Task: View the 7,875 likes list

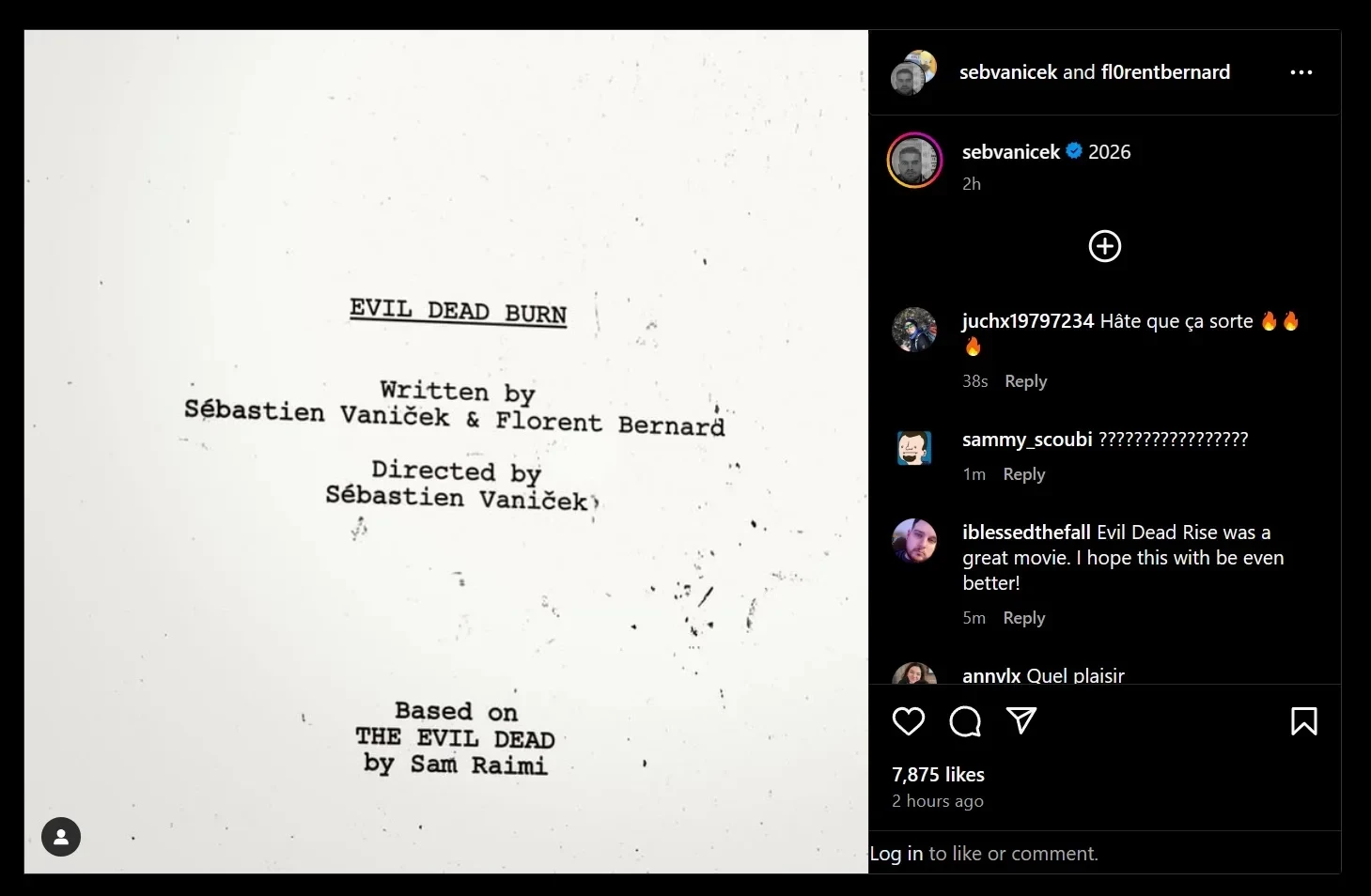Action: tap(938, 775)
